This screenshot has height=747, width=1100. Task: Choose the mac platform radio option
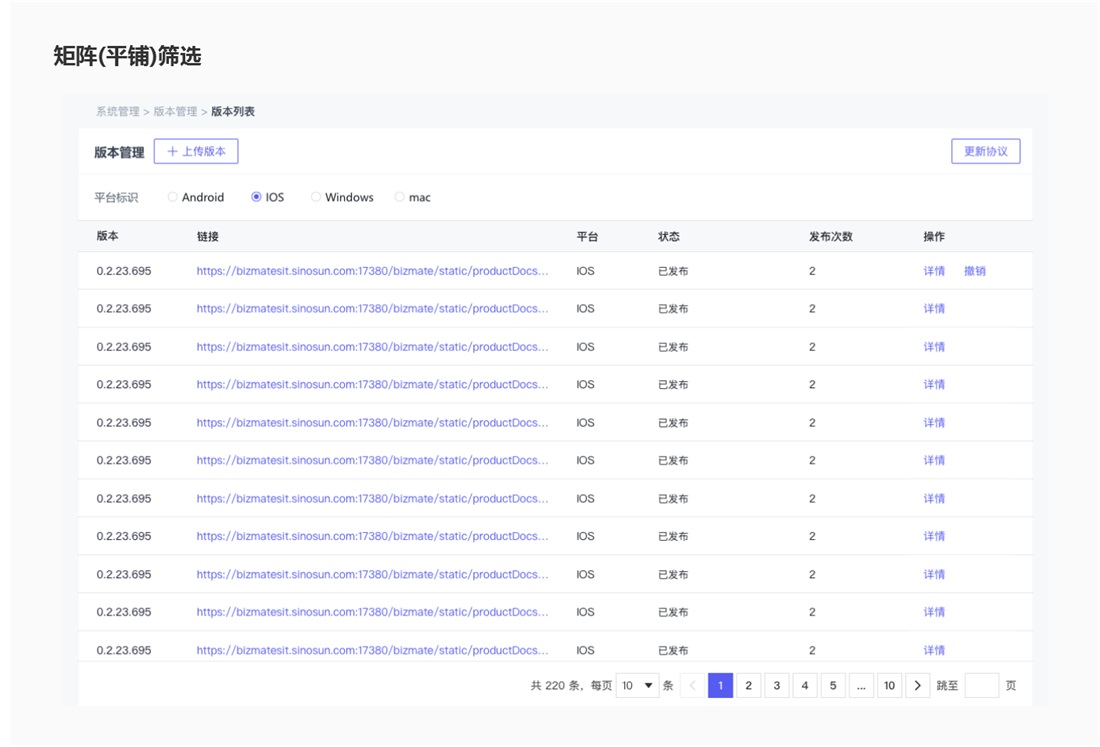pyautogui.click(x=400, y=197)
